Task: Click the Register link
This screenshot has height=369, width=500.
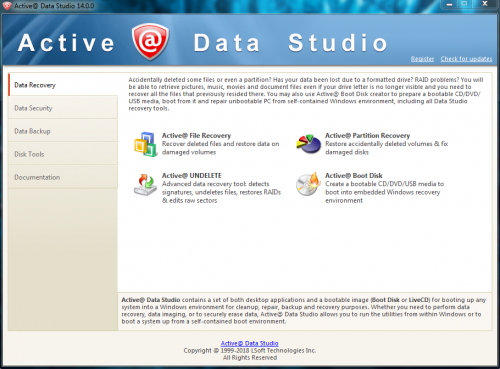Action: coord(422,59)
